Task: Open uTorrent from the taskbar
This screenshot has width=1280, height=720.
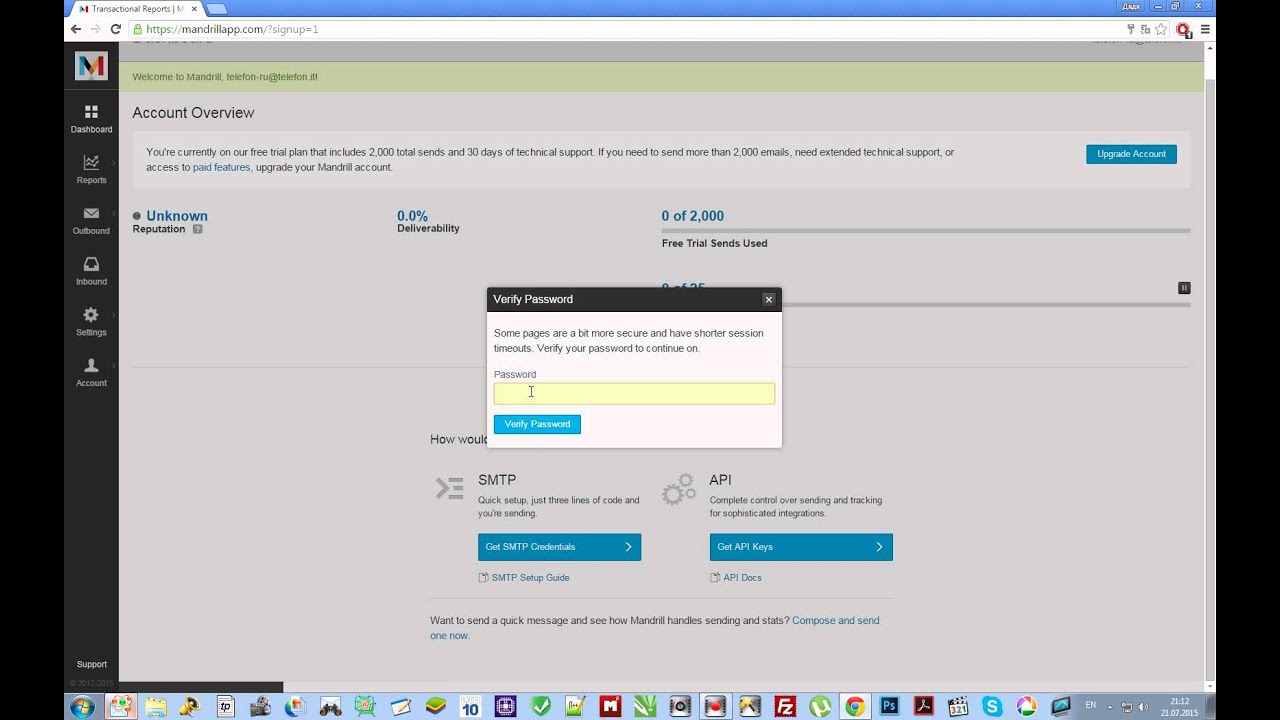Action: pyautogui.click(x=820, y=707)
